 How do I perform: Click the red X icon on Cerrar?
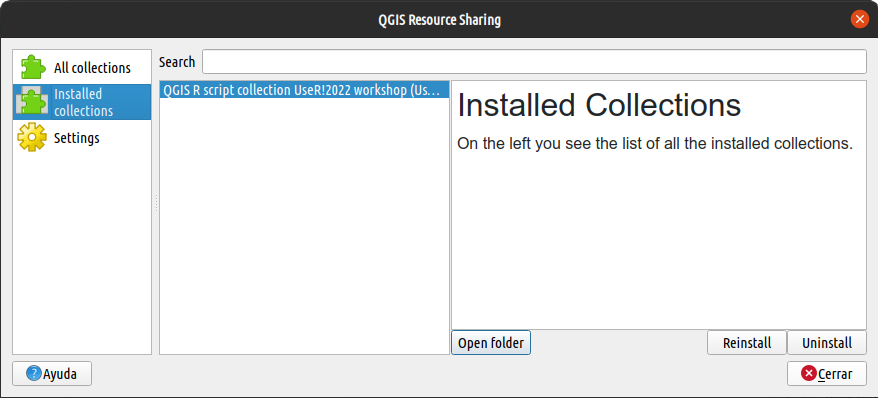[x=809, y=373]
